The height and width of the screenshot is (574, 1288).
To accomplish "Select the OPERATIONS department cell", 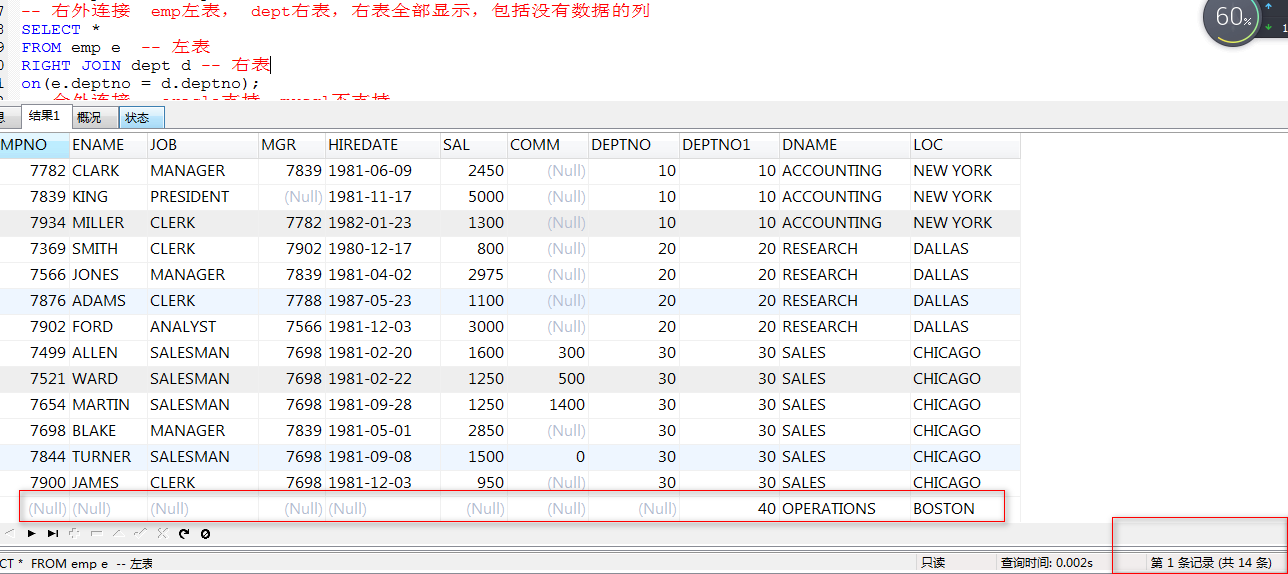I will [844, 509].
